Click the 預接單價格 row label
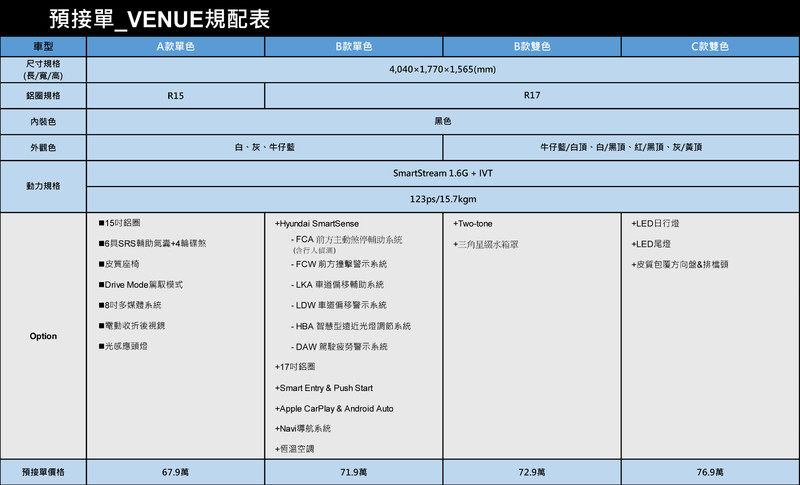Image resolution: width=800 pixels, height=485 pixels. [43, 472]
